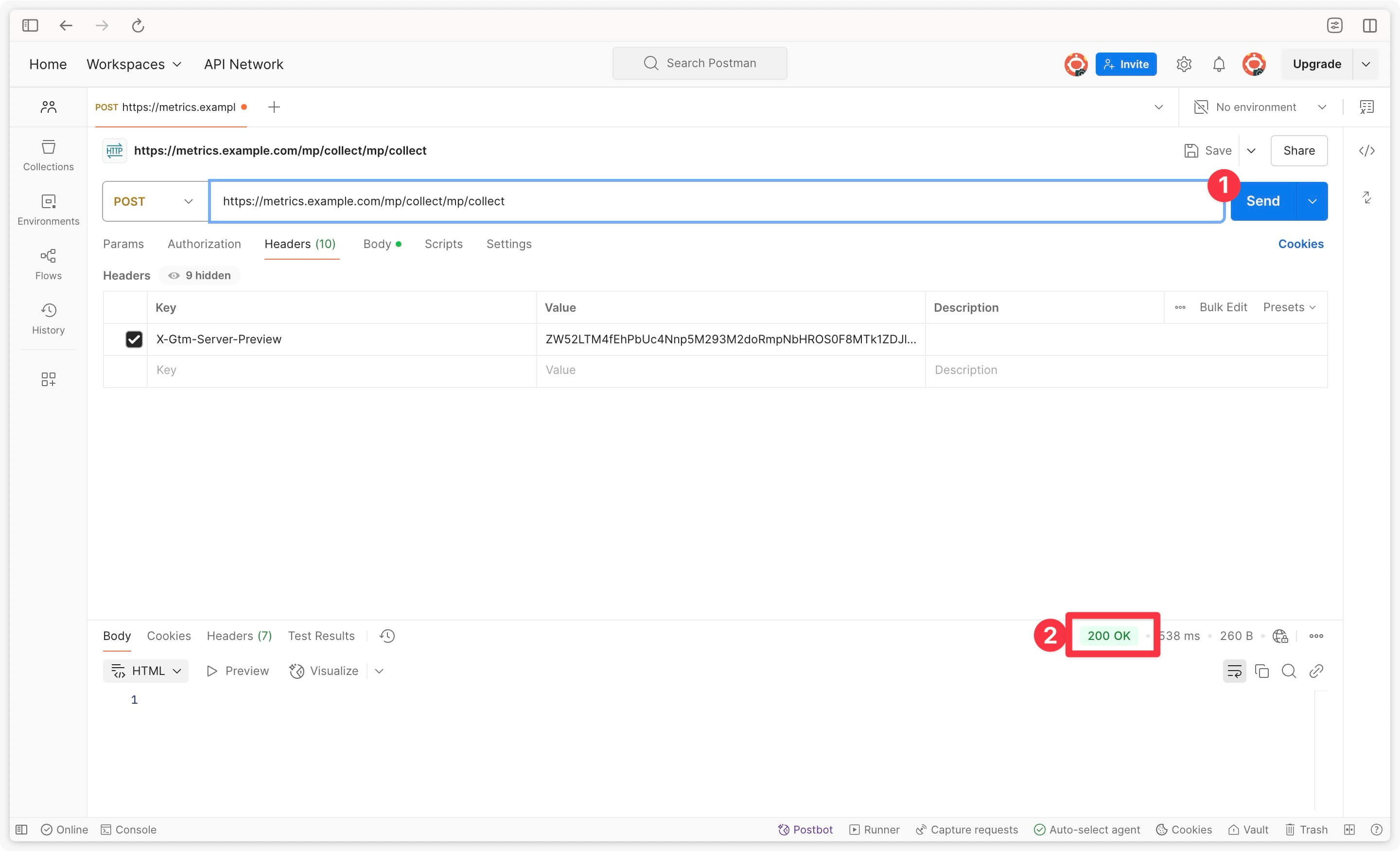The image size is (1400, 851).
Task: Open Trash in status bar
Action: pos(1306,830)
